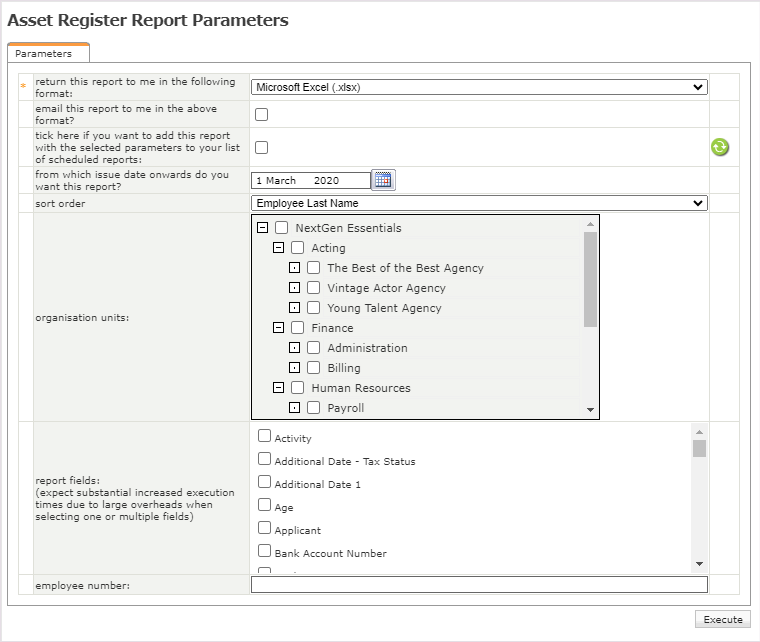The height and width of the screenshot is (642, 760).
Task: Check the Vintage Actor Agency box
Action: click(x=314, y=288)
